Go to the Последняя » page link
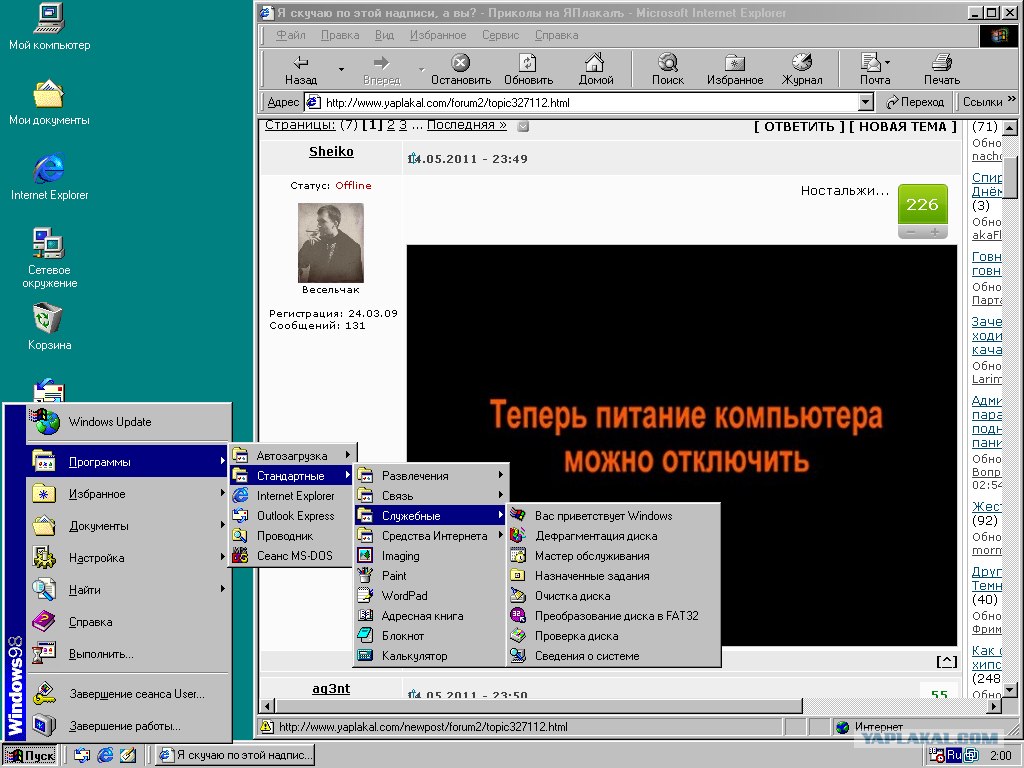 tap(466, 125)
